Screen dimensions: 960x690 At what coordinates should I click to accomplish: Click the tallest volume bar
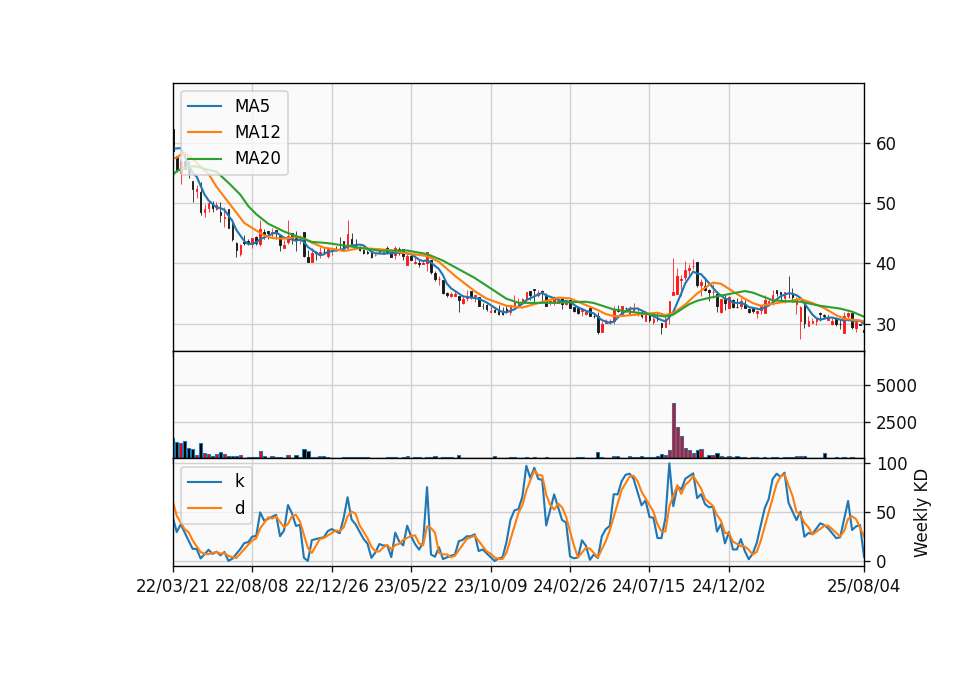674,430
